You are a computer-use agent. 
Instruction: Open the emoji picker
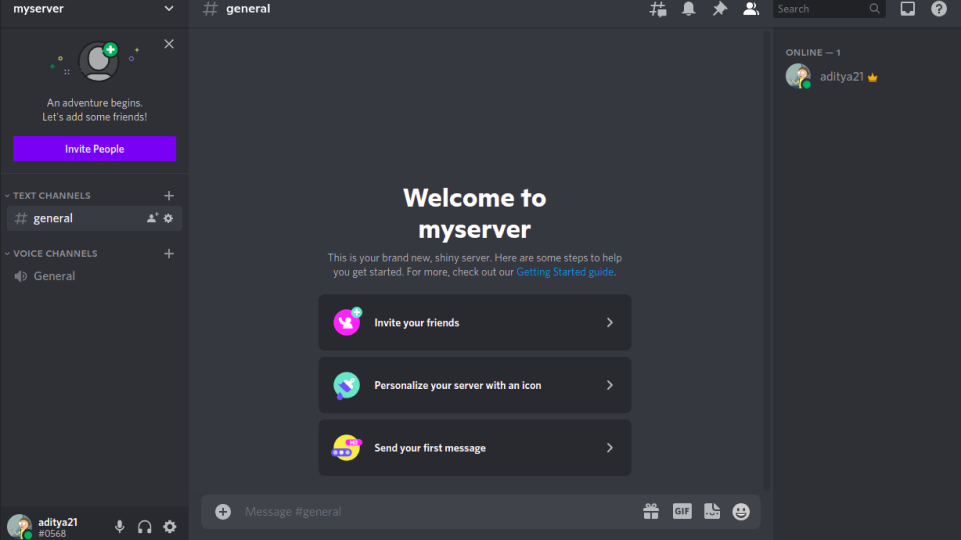[741, 511]
